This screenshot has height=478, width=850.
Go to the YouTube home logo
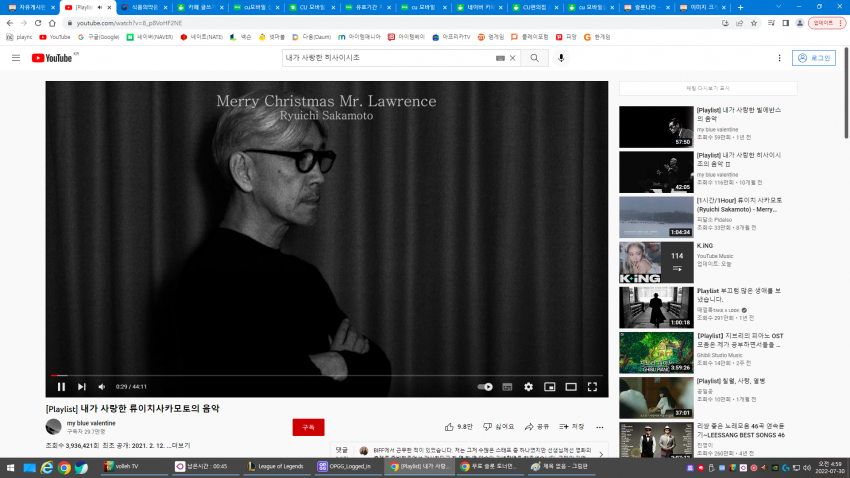click(52, 58)
